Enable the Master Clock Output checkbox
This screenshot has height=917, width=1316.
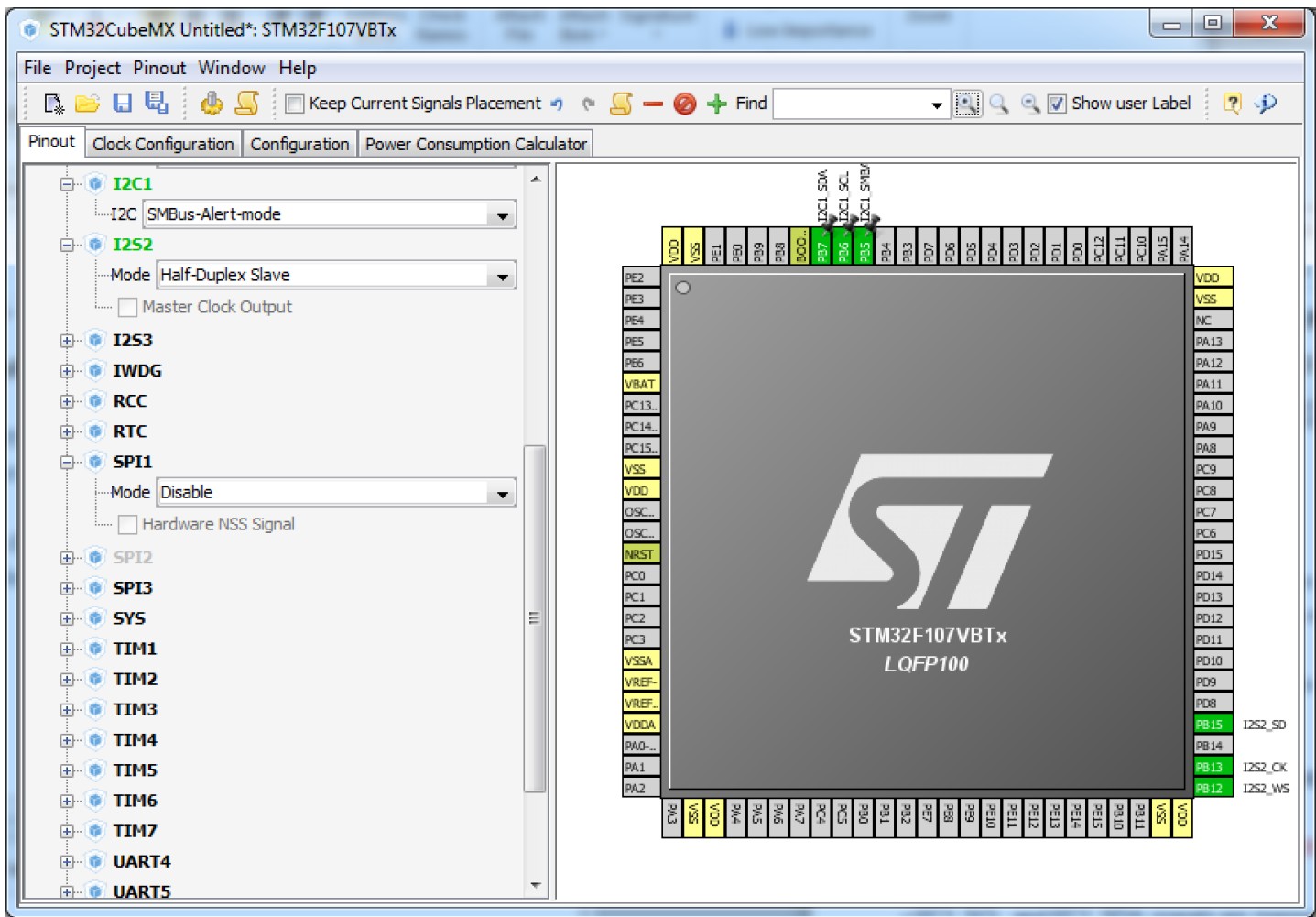(x=128, y=307)
